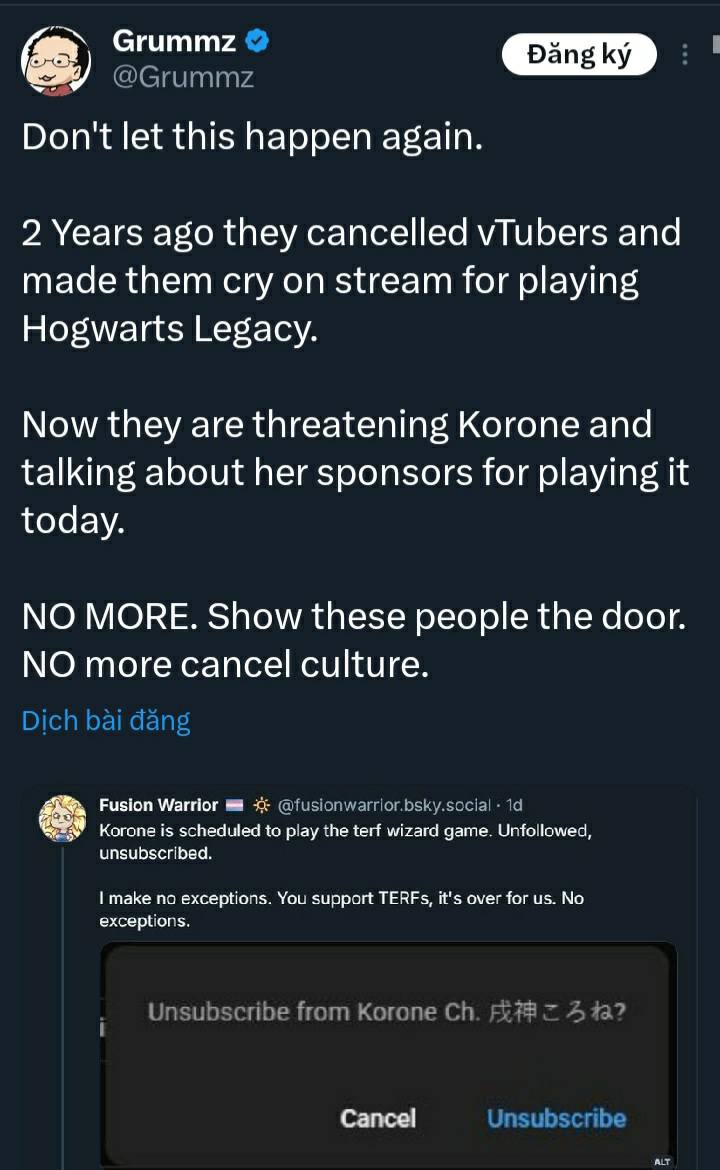This screenshot has width=720, height=1170.
Task: Click the Fusion Warrior avatar in quoted post
Action: click(62, 818)
